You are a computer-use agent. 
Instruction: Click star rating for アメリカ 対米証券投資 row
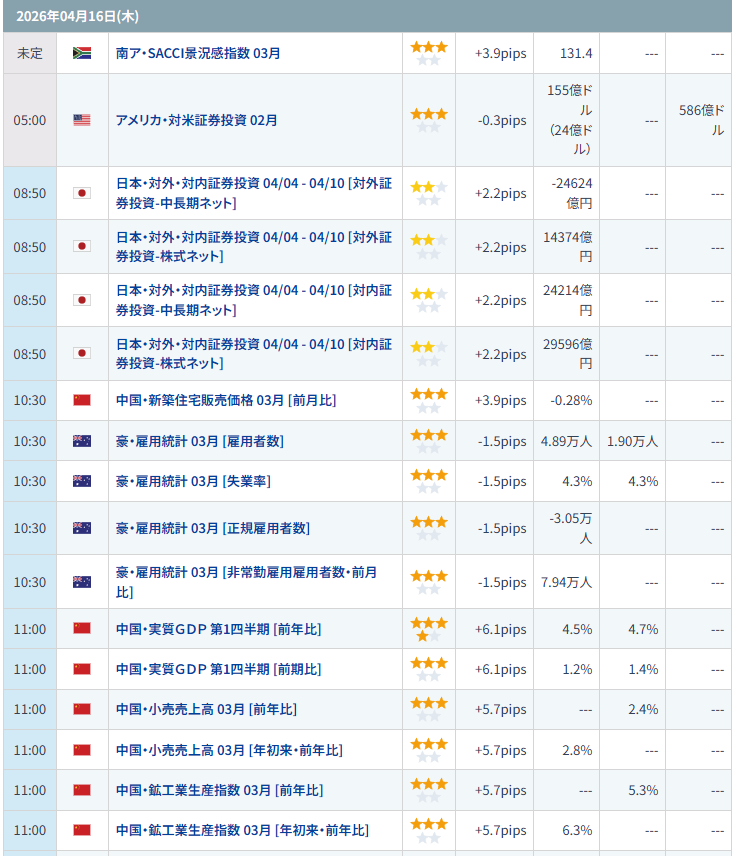coord(429,120)
